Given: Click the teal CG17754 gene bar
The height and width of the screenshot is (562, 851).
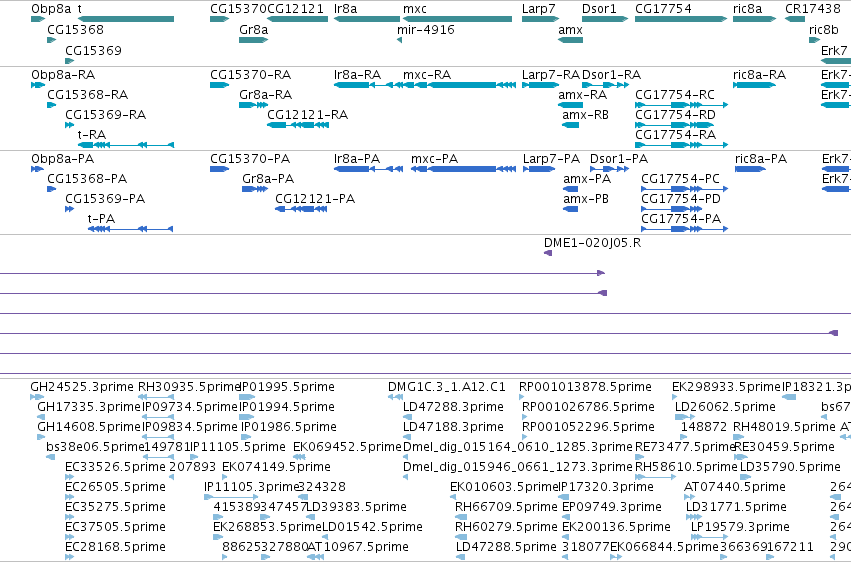Looking at the screenshot, I should pyautogui.click(x=681, y=19).
